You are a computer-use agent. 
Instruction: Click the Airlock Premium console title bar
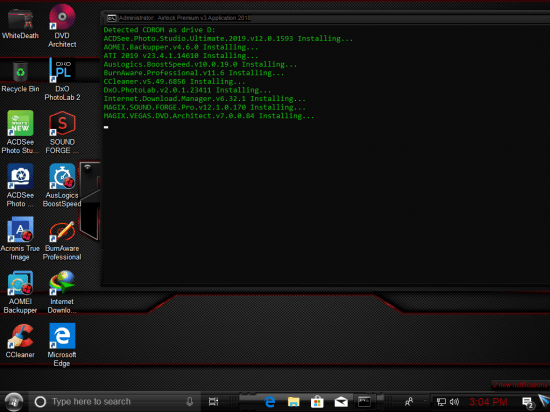326,18
